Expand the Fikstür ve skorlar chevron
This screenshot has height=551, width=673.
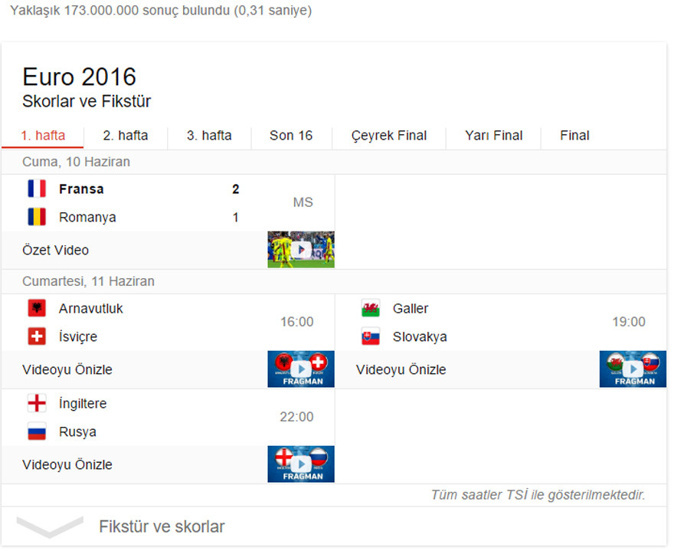50,527
